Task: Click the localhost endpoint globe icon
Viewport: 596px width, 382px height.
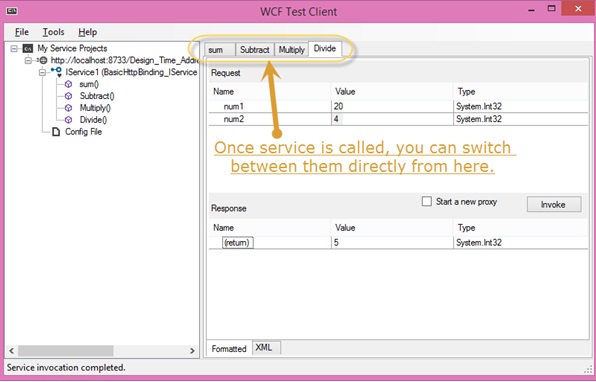Action: [43, 60]
